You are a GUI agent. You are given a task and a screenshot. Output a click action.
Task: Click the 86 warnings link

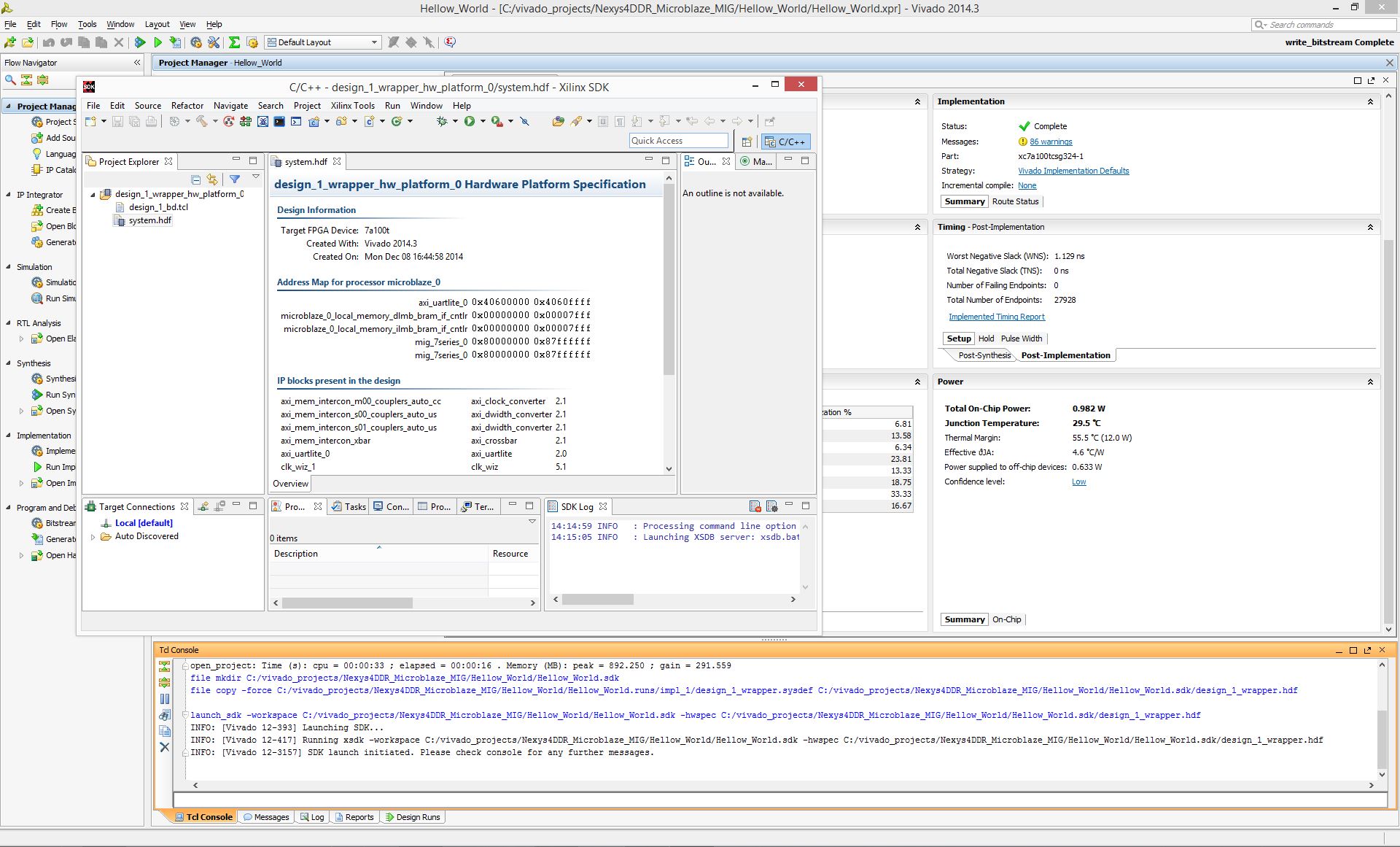click(x=1051, y=142)
